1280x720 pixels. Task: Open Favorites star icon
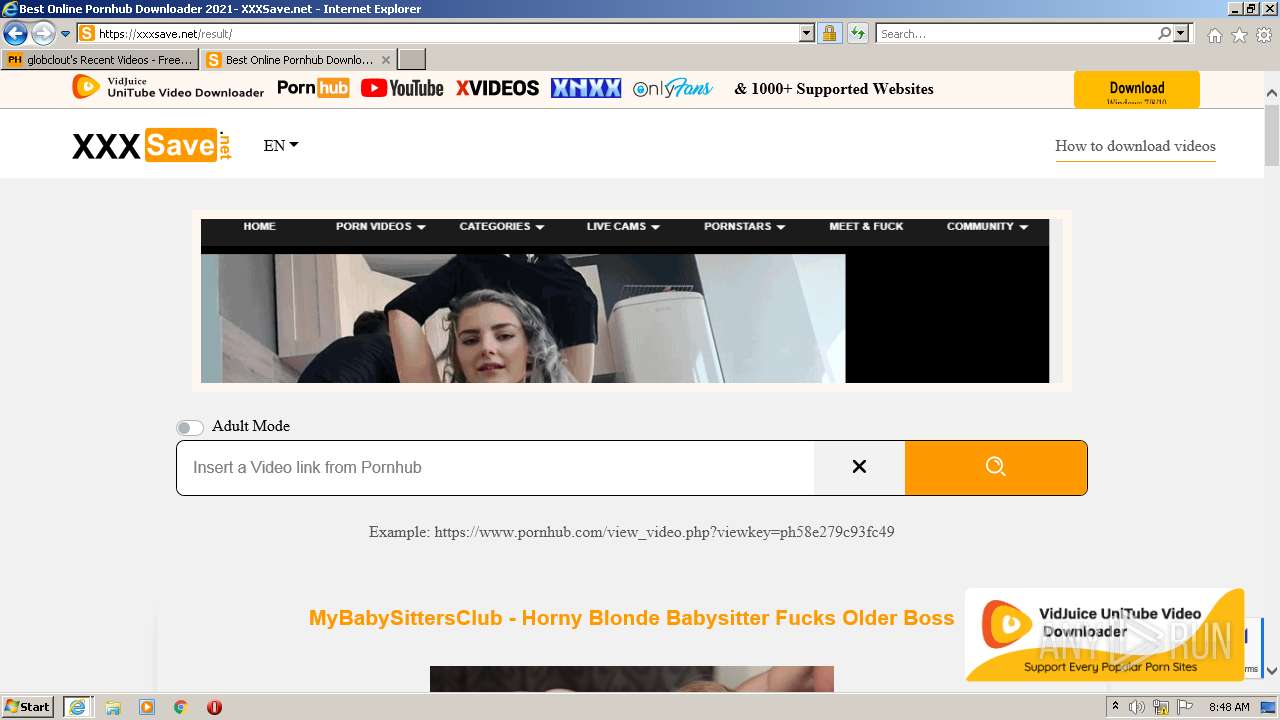(1239, 35)
